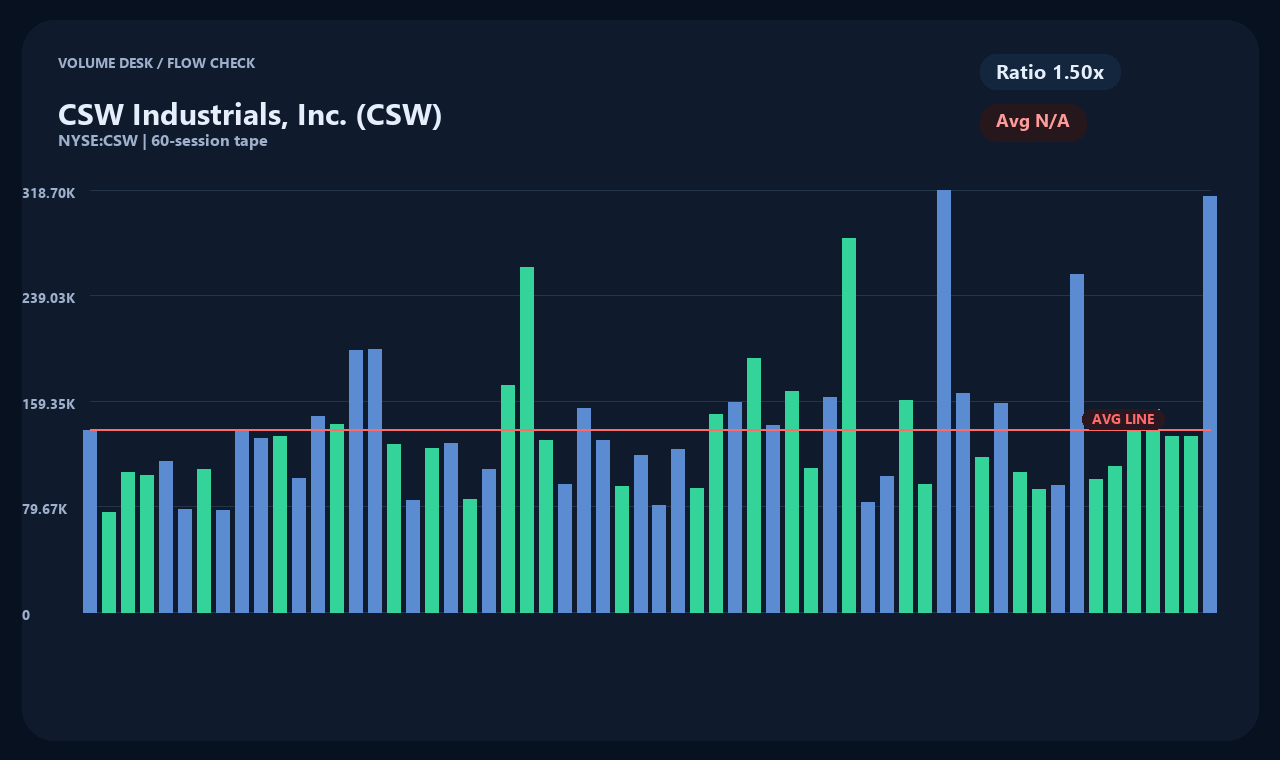Screen dimensions: 1280x760
Task: Click the CSW Industries, Inc. (CSW) title
Action: 250,115
